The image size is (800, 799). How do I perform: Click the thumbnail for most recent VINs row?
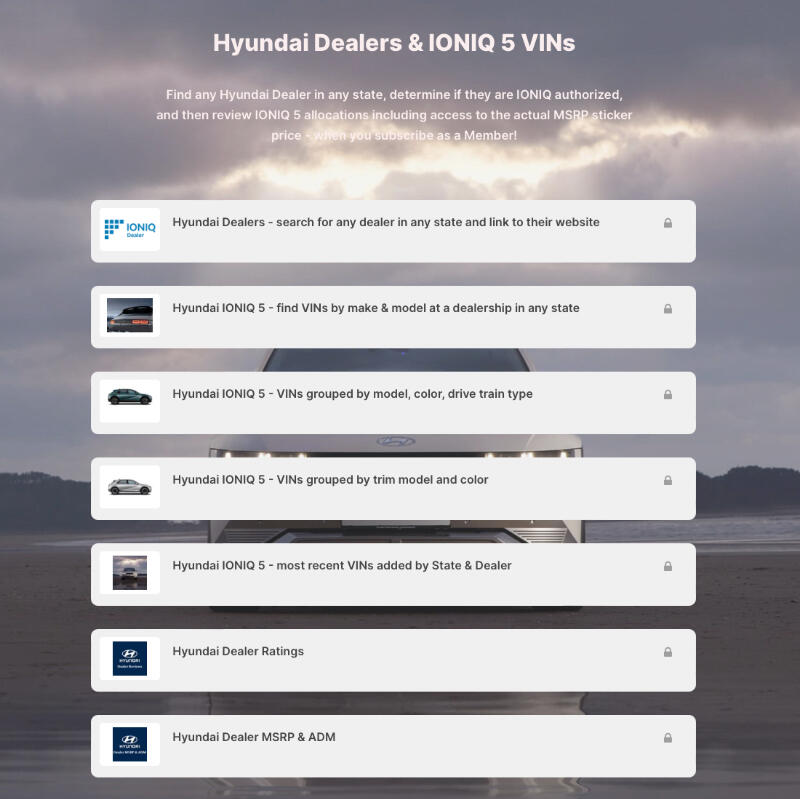click(x=130, y=572)
